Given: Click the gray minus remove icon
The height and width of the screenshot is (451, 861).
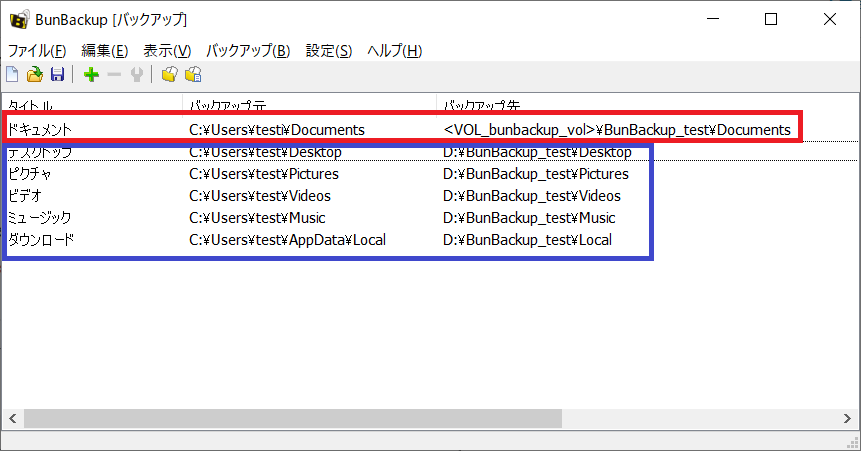Looking at the screenshot, I should (x=114, y=74).
